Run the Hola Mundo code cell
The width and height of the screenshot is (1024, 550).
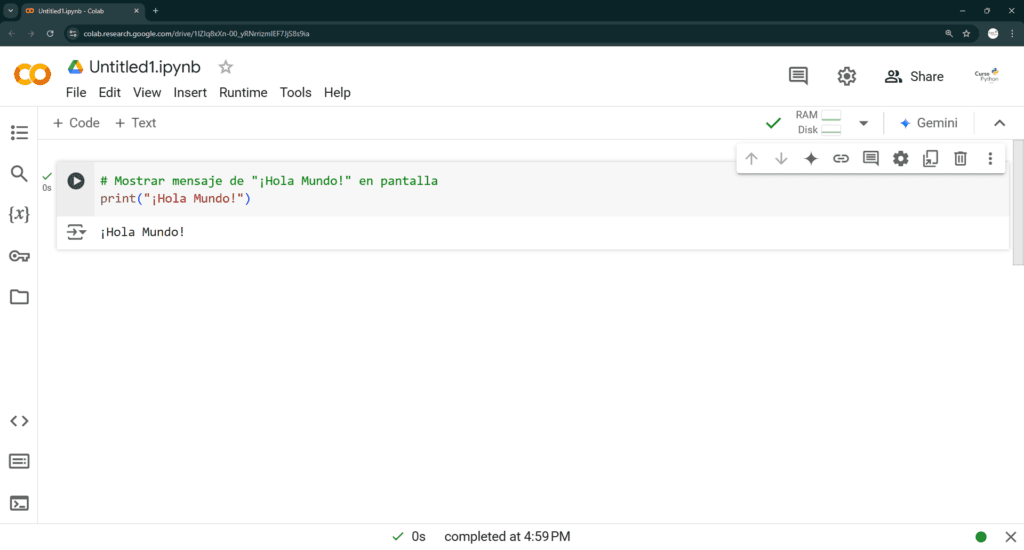[x=76, y=181]
